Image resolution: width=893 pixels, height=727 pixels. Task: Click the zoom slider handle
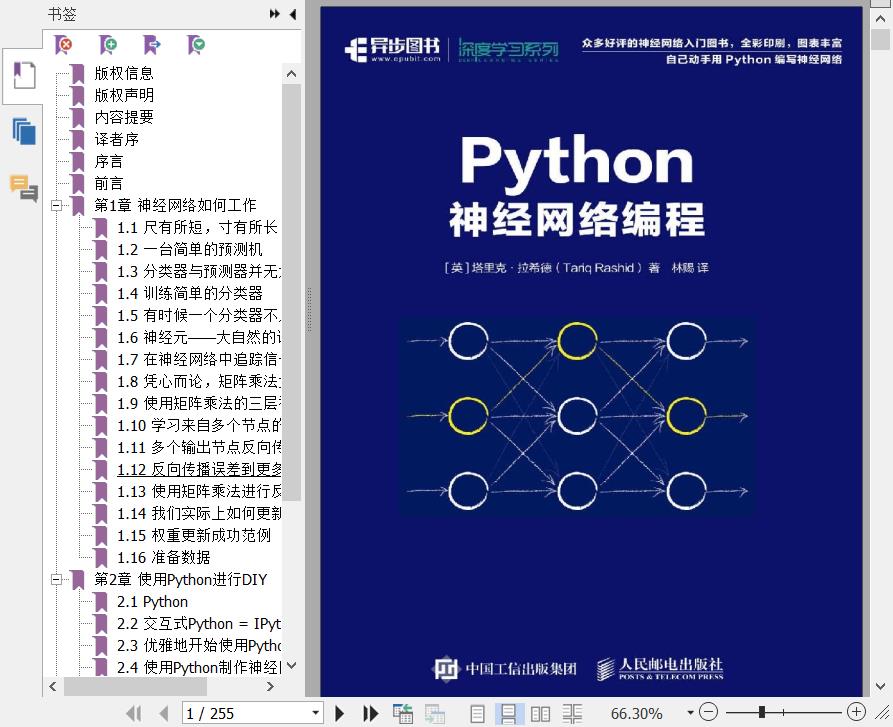tap(761, 712)
